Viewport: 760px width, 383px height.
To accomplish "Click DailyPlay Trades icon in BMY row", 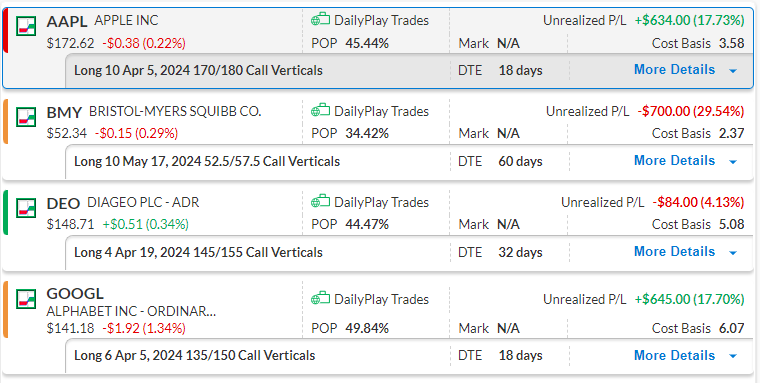I will (x=320, y=111).
